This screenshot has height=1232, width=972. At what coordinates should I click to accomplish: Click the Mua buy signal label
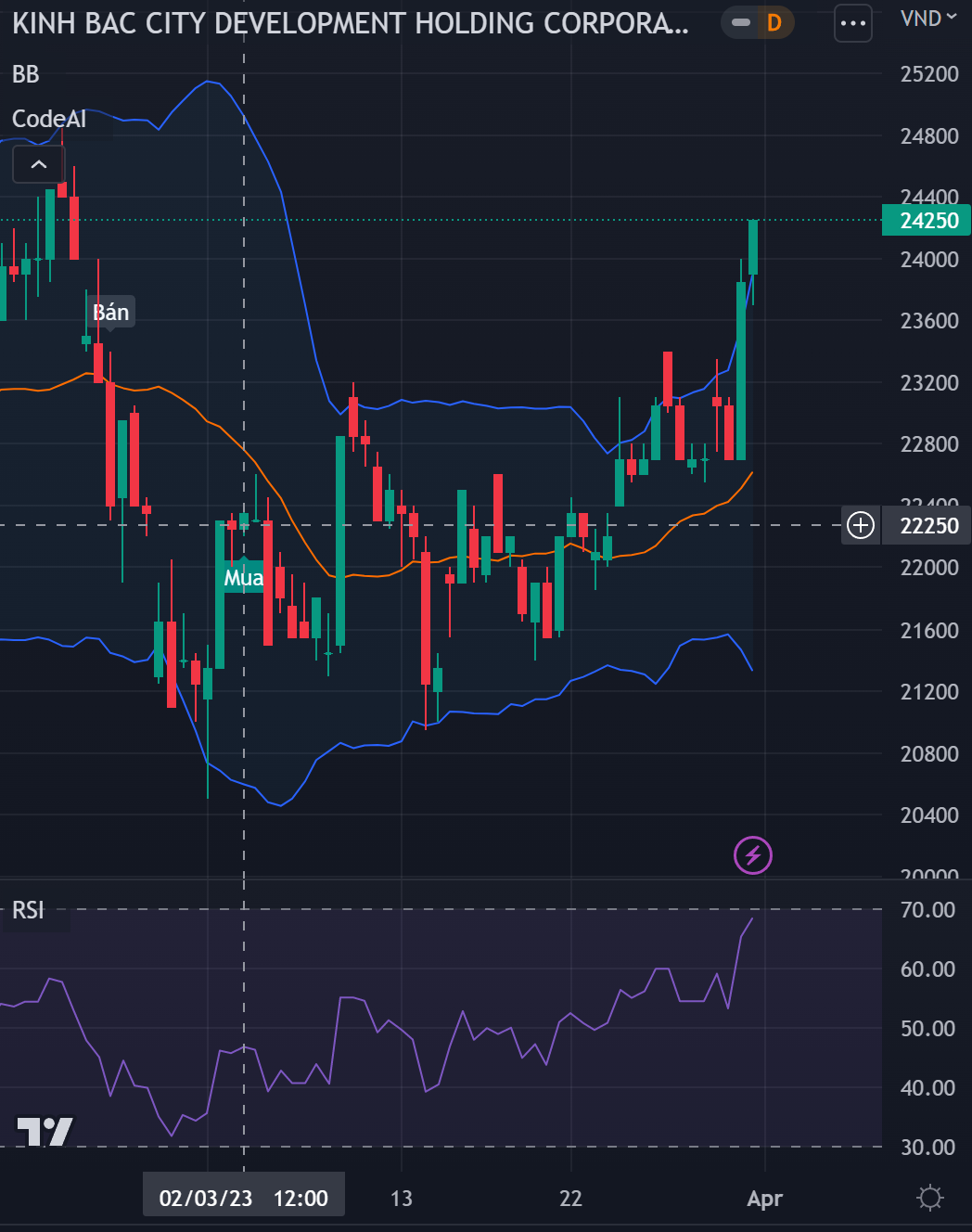(244, 578)
